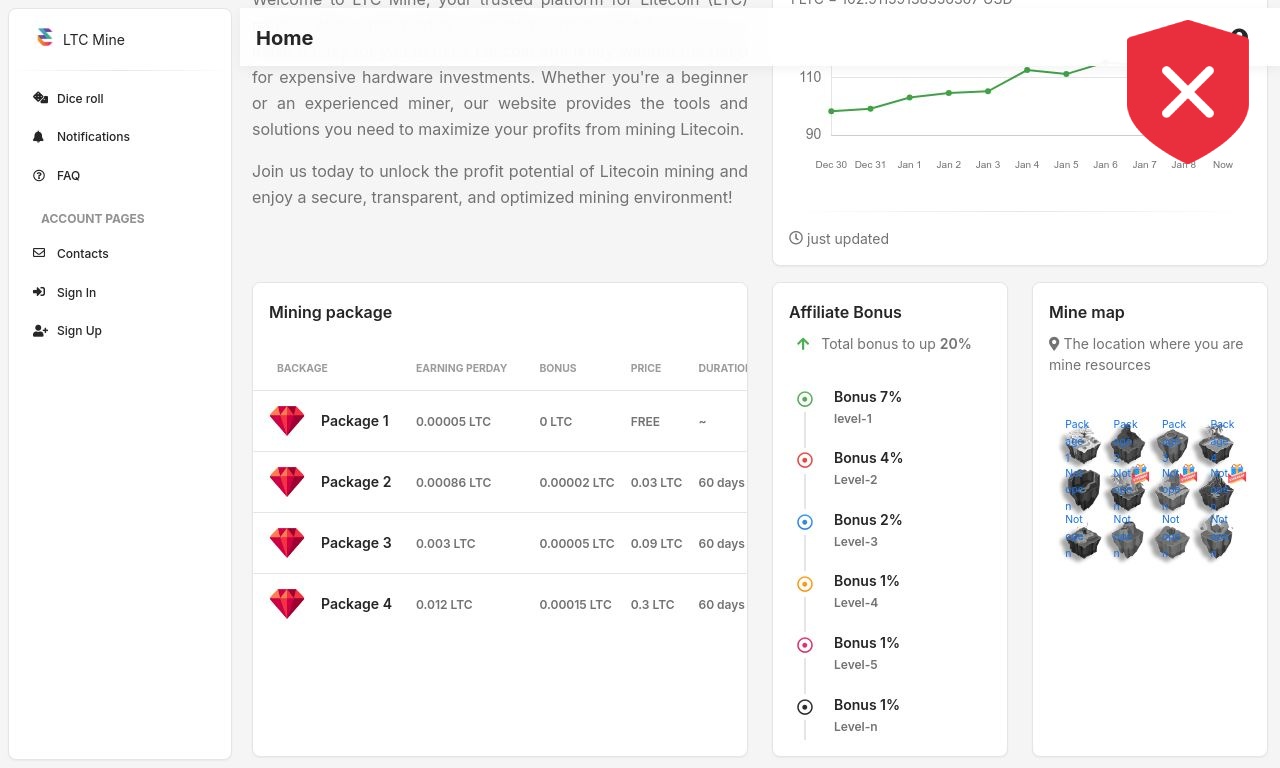This screenshot has width=1280, height=768.
Task: Click the Jan 4 chart data point
Action: tap(1027, 70)
